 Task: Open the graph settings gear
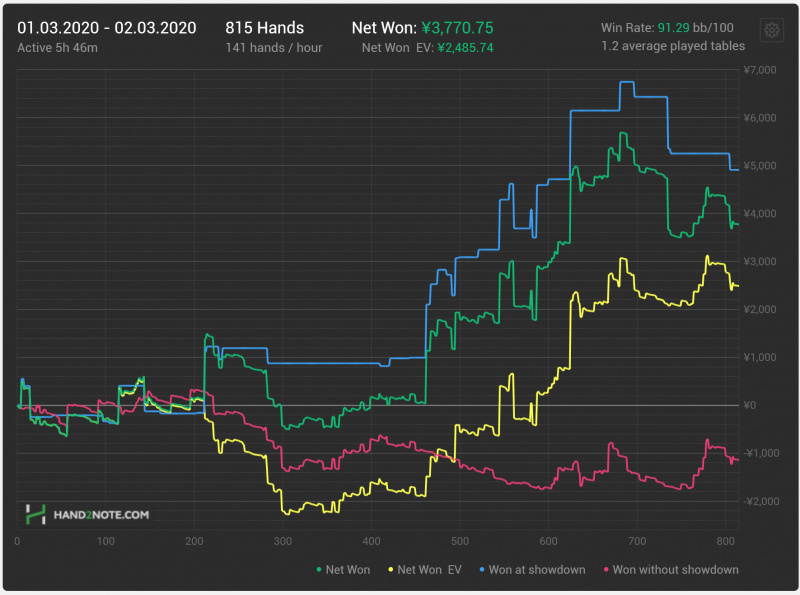click(771, 30)
